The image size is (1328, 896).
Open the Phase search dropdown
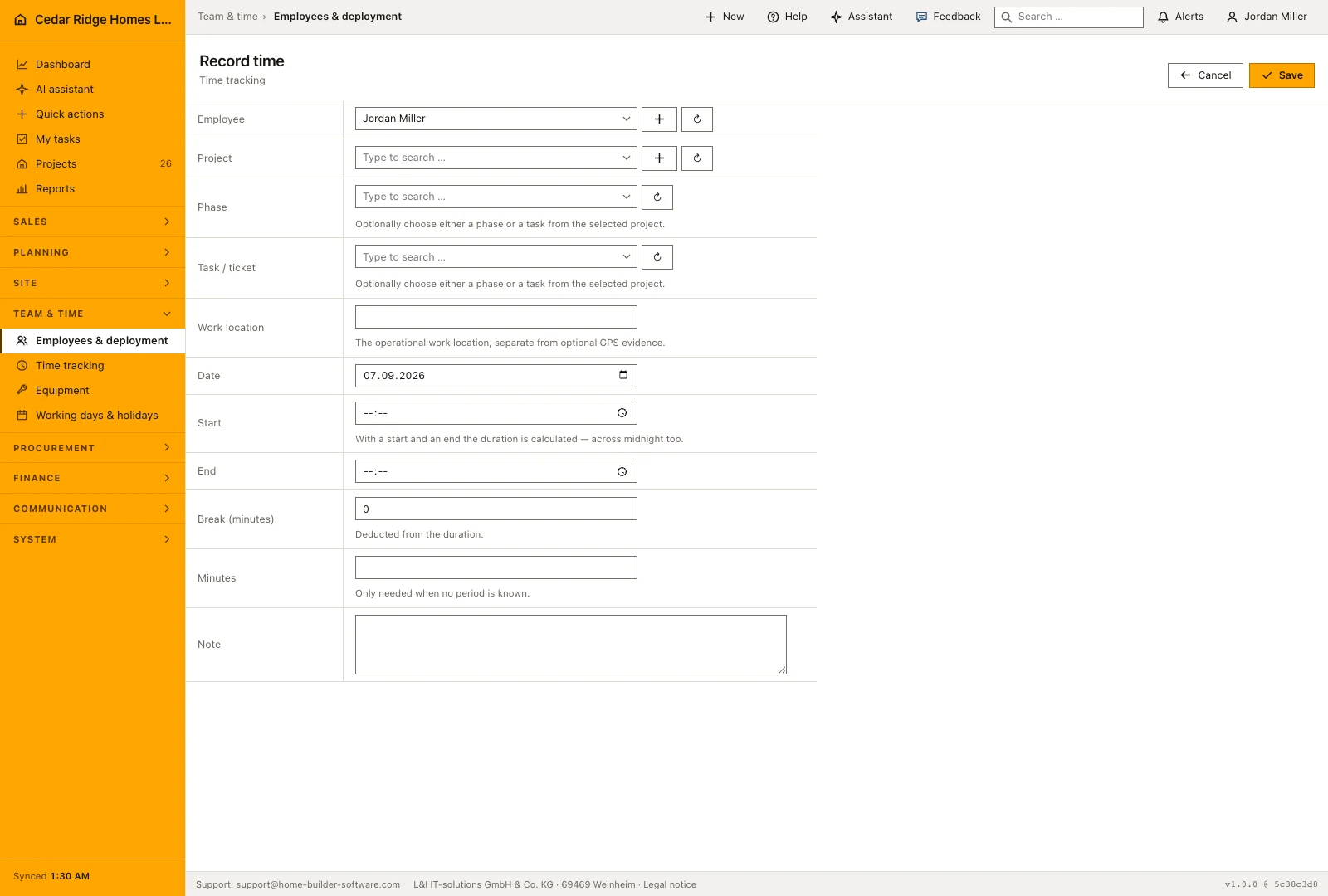point(496,197)
